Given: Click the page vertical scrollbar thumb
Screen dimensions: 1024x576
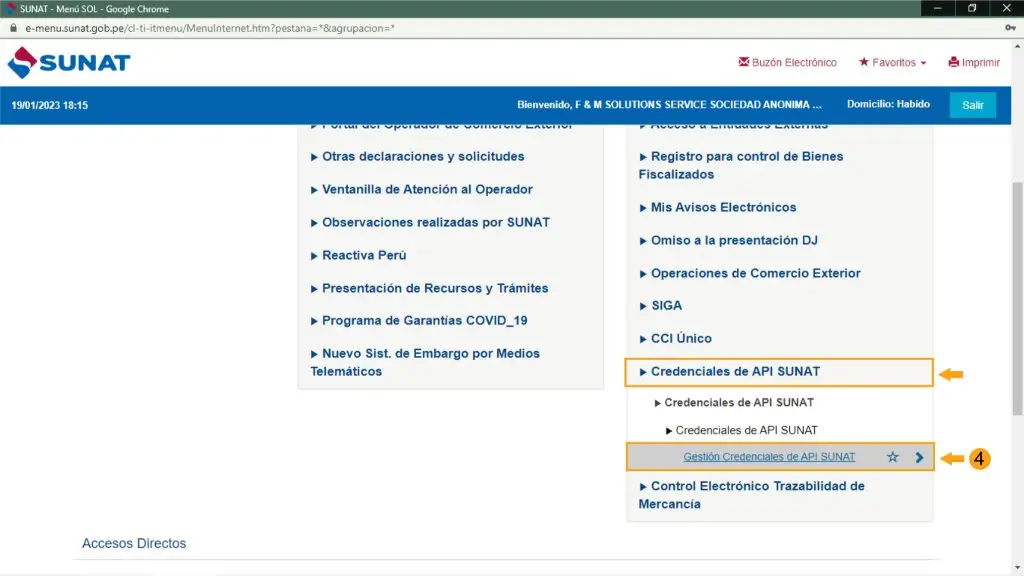Looking at the screenshot, I should click(x=1017, y=298).
